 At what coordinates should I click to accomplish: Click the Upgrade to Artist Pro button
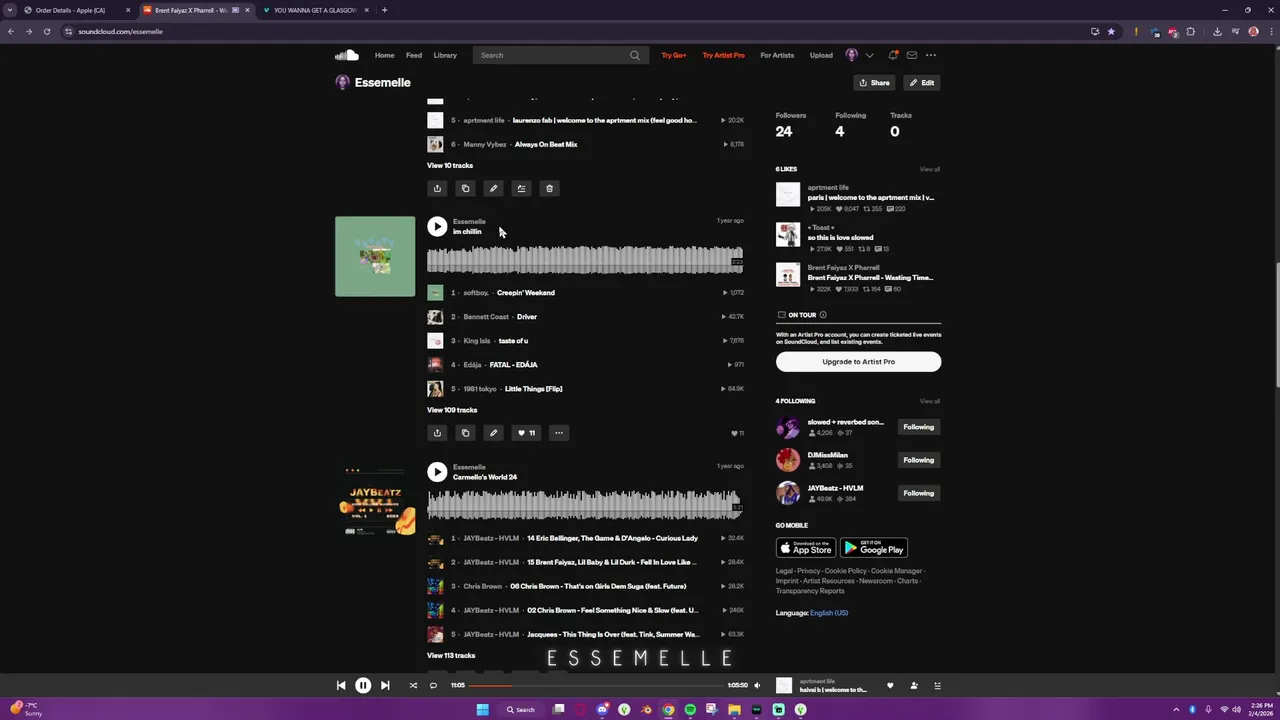[858, 361]
